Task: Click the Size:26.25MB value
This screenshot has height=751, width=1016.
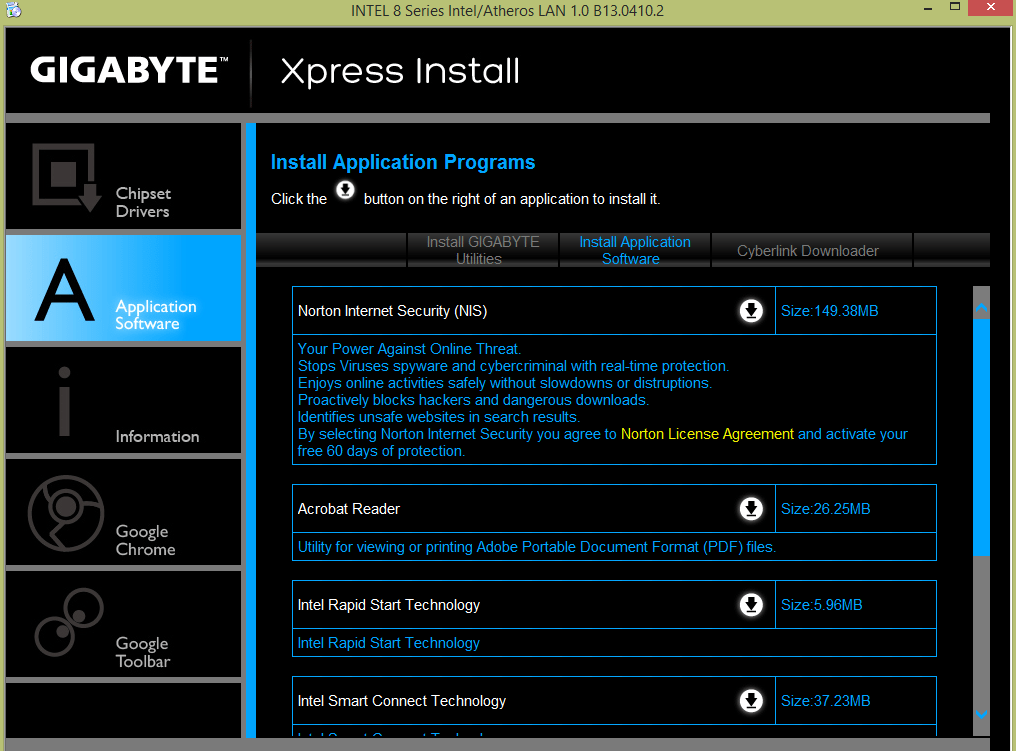Action: [826, 509]
